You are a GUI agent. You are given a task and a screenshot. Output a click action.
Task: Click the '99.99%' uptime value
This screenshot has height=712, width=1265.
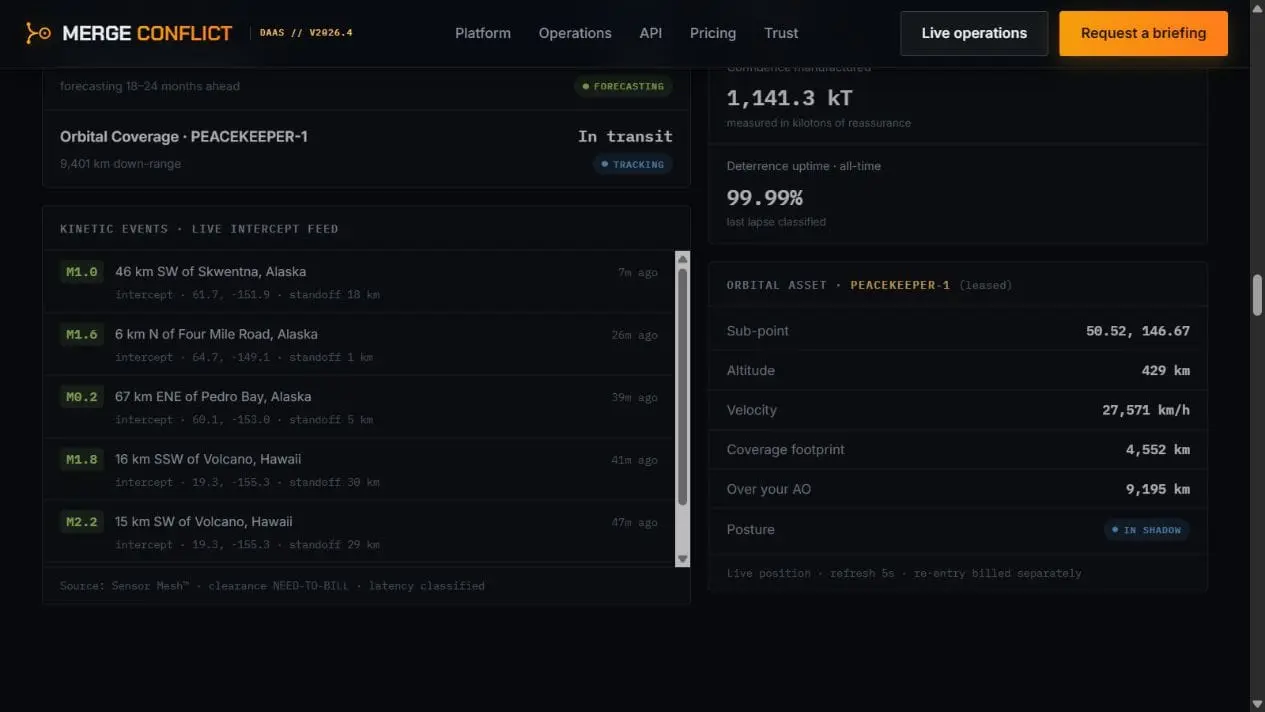point(765,197)
